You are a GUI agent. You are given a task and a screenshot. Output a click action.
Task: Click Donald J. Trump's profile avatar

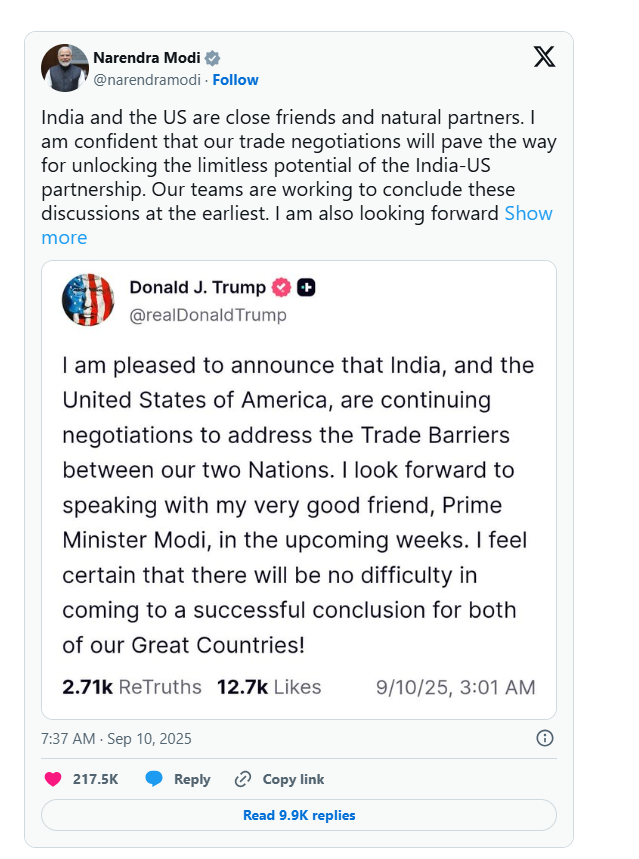coord(88,300)
